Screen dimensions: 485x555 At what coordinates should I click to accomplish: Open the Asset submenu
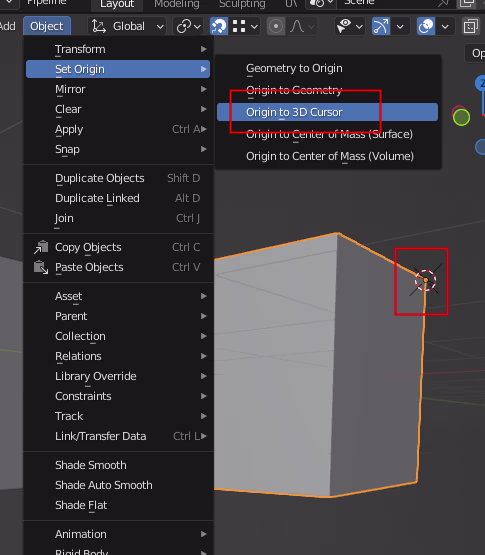(118, 296)
